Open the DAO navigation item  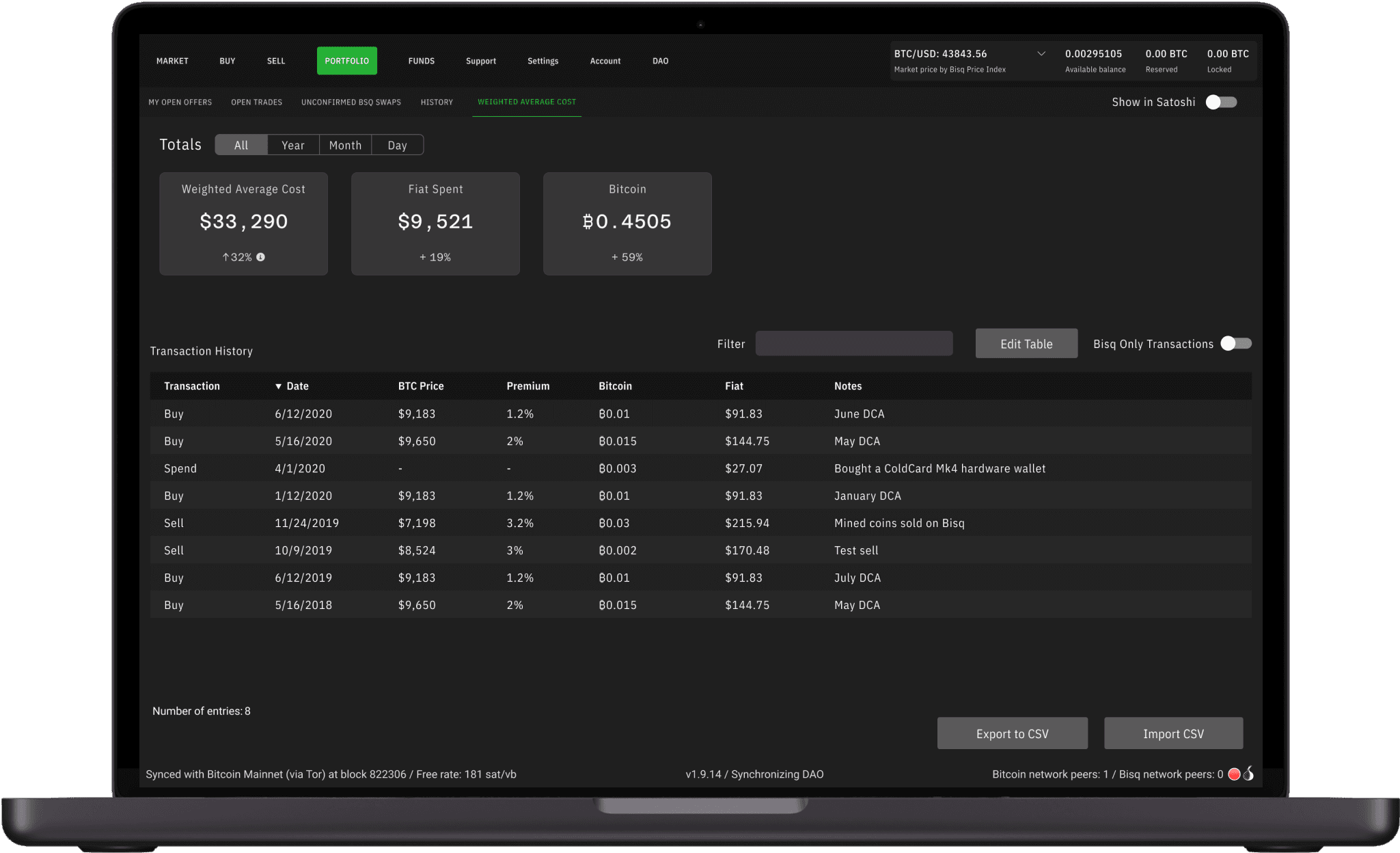pos(660,61)
